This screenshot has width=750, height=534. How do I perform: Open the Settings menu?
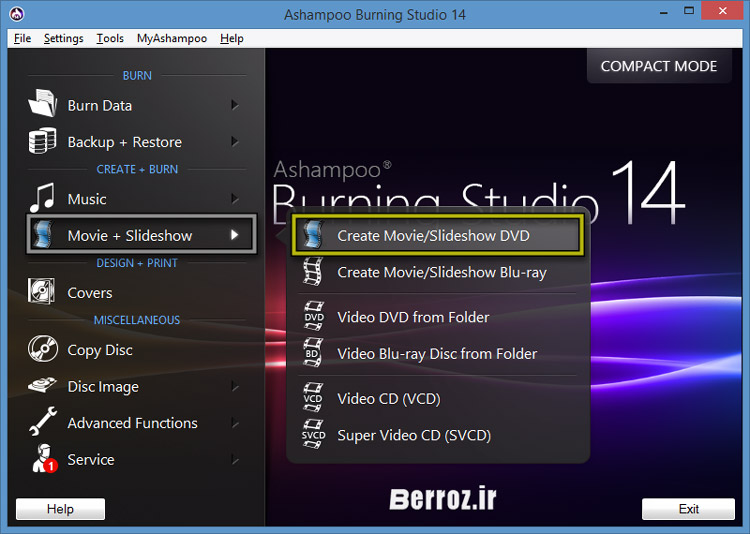[x=64, y=38]
